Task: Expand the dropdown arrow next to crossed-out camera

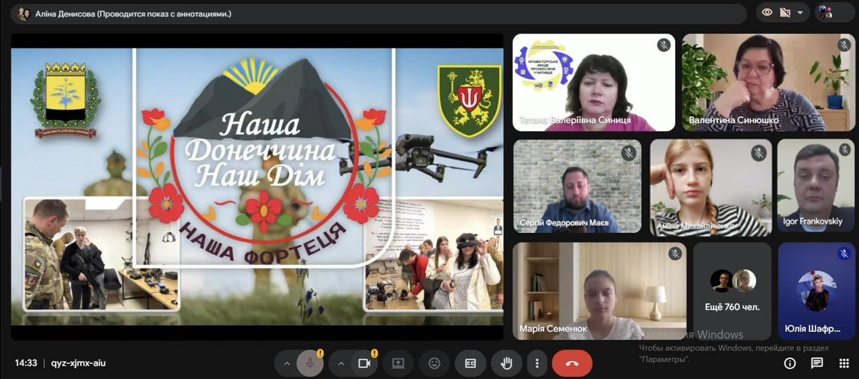Action: click(x=800, y=13)
